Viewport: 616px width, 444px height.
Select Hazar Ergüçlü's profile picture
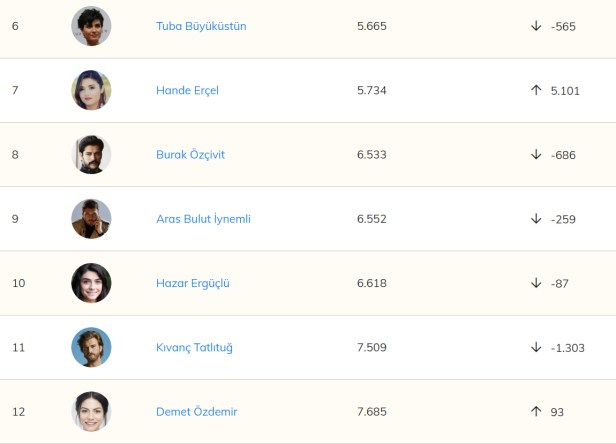click(x=91, y=283)
